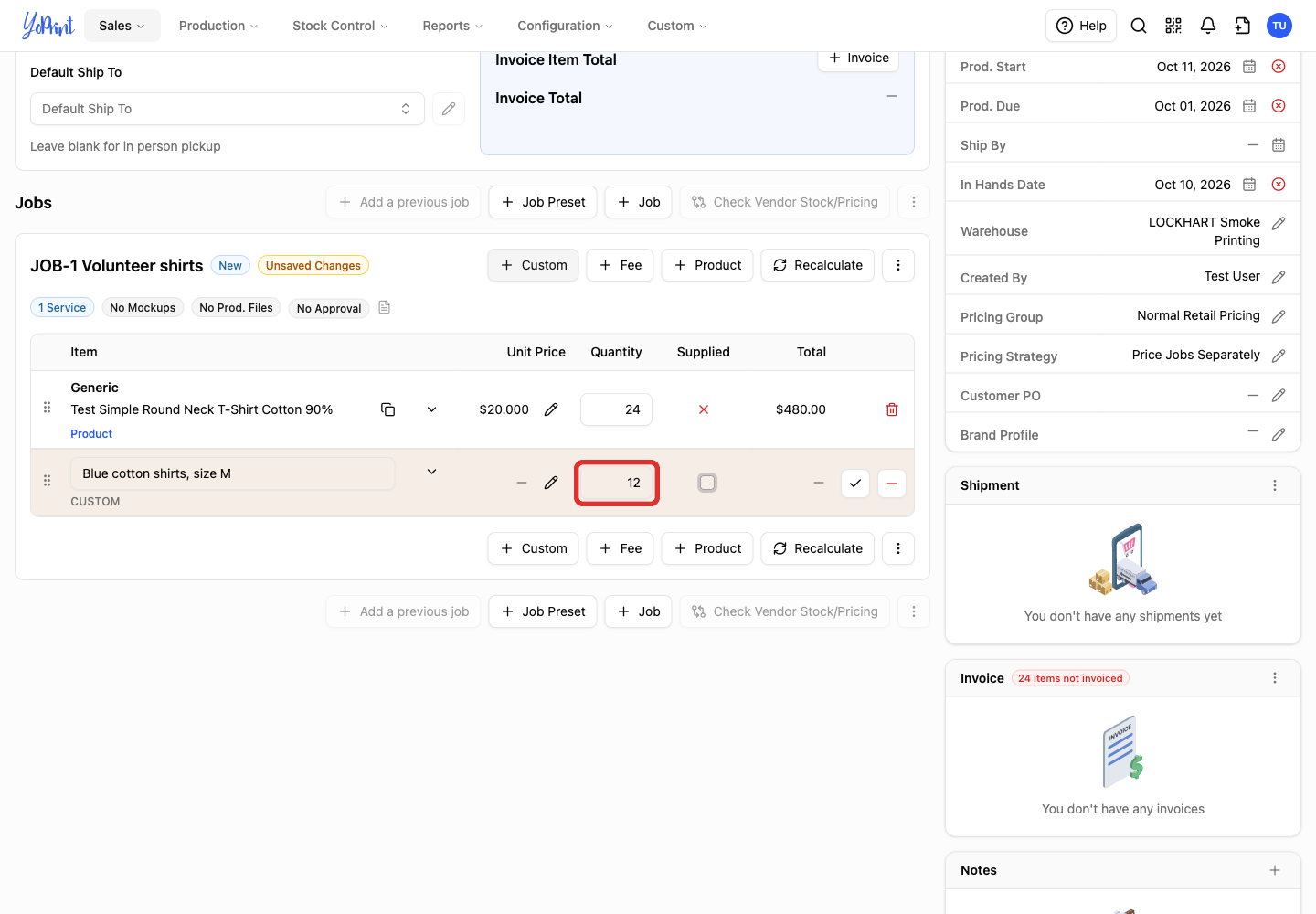Open Invoice panel options menu
The image size is (1316, 914).
[1275, 678]
